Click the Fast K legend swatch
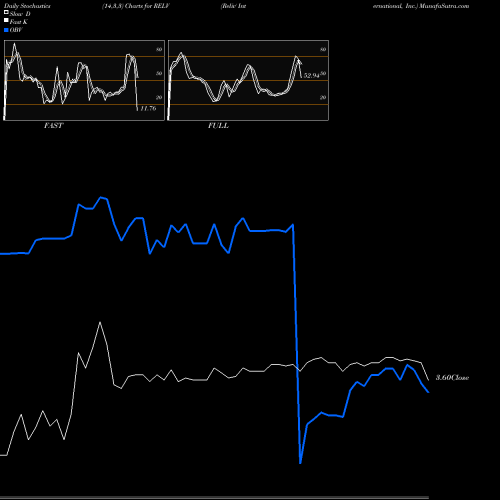 [6, 21]
